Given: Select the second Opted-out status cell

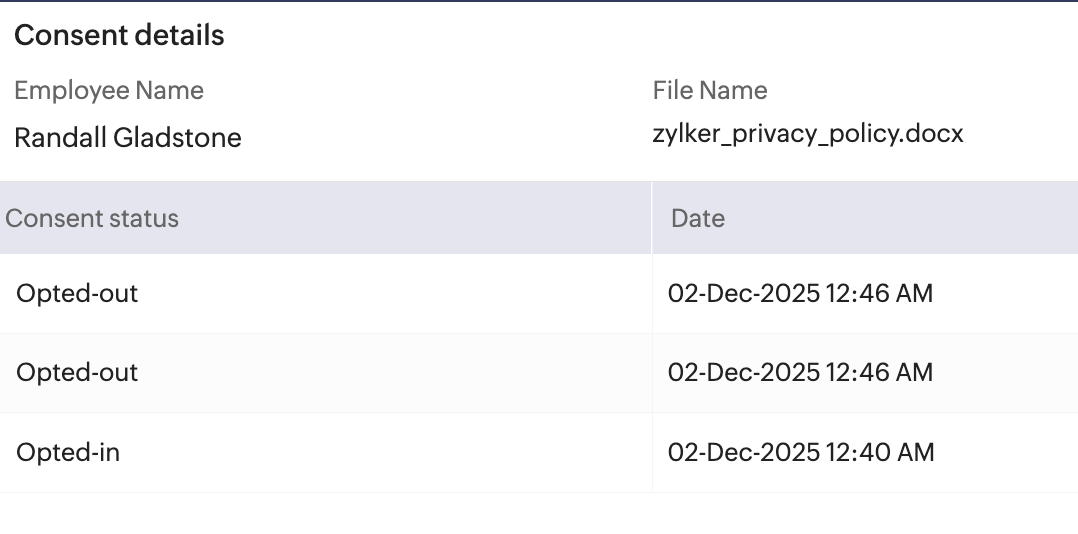Looking at the screenshot, I should [77, 373].
